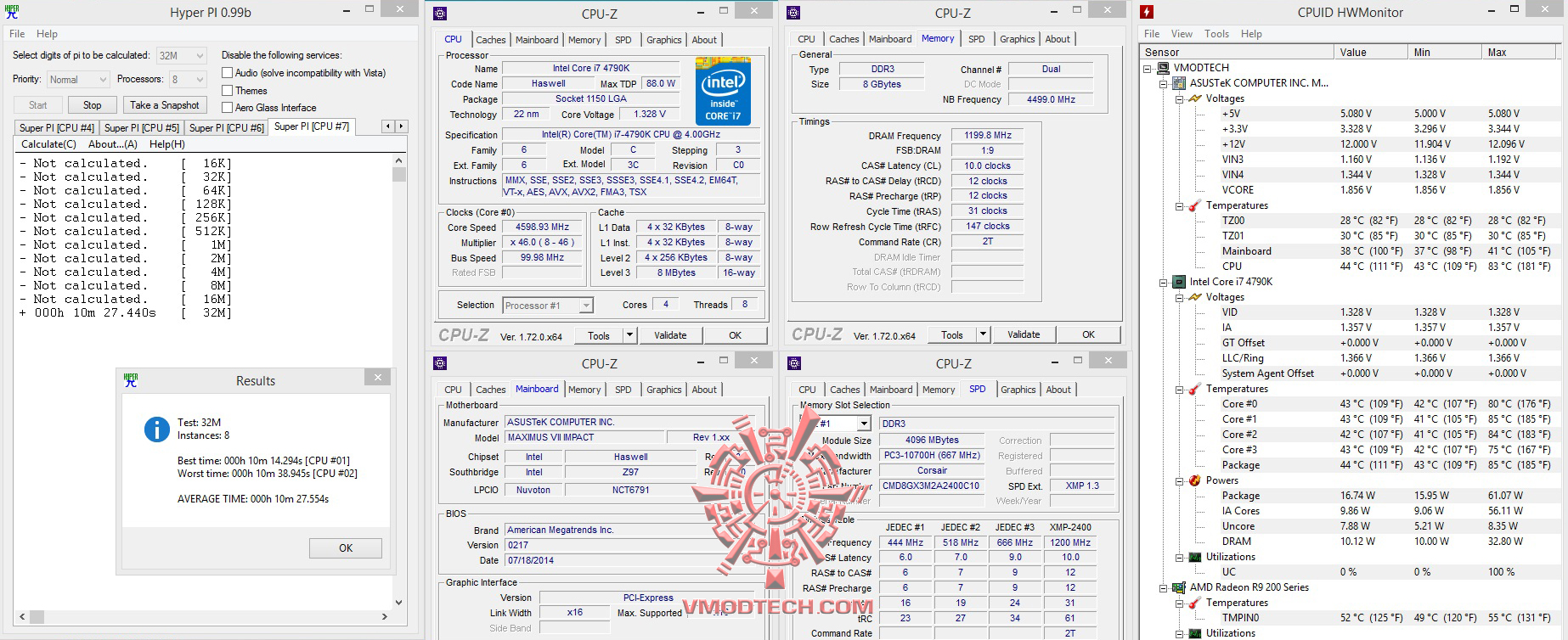
Task: Collapse the ASUSTeK COMPUTER INC. node
Action: 1164,84
